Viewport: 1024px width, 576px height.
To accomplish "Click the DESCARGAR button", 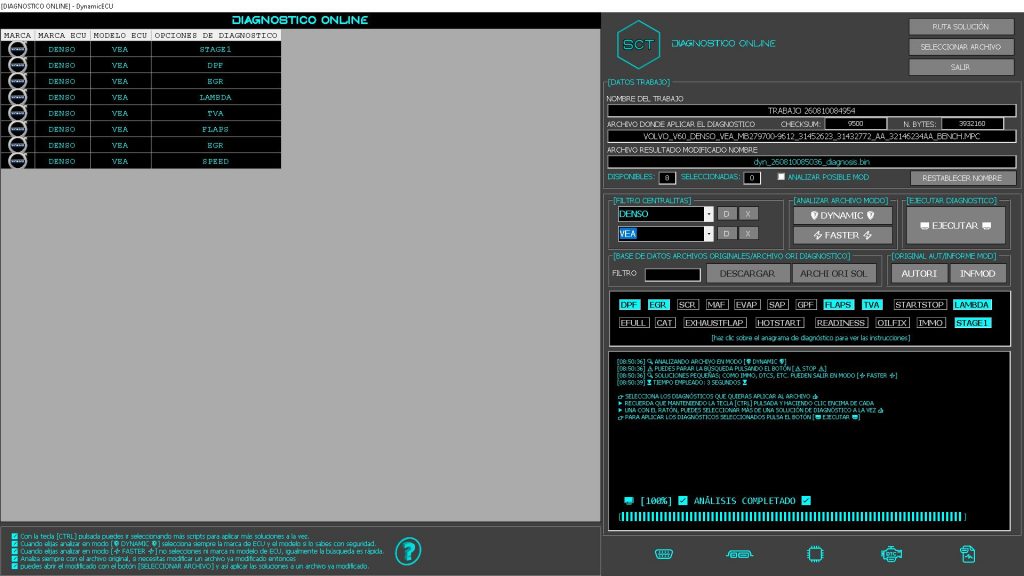I will pyautogui.click(x=748, y=274).
